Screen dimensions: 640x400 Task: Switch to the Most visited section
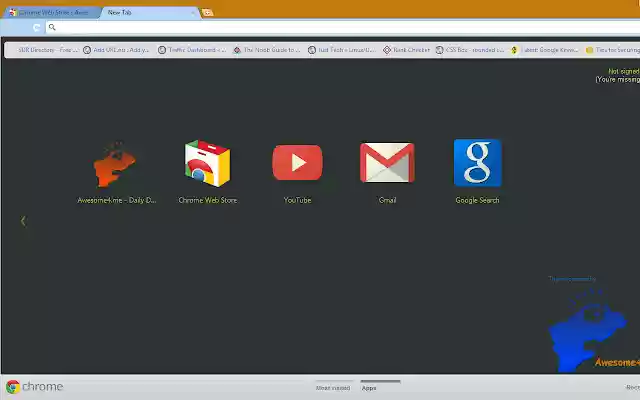[x=333, y=388]
